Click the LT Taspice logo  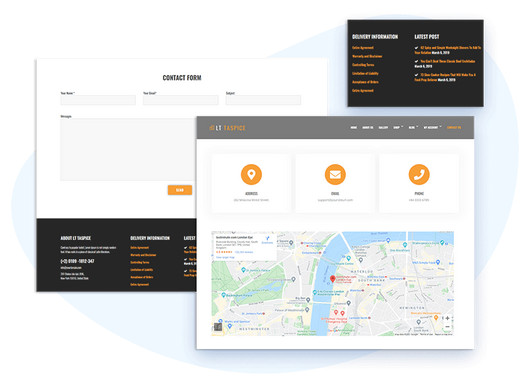pyautogui.click(x=227, y=128)
